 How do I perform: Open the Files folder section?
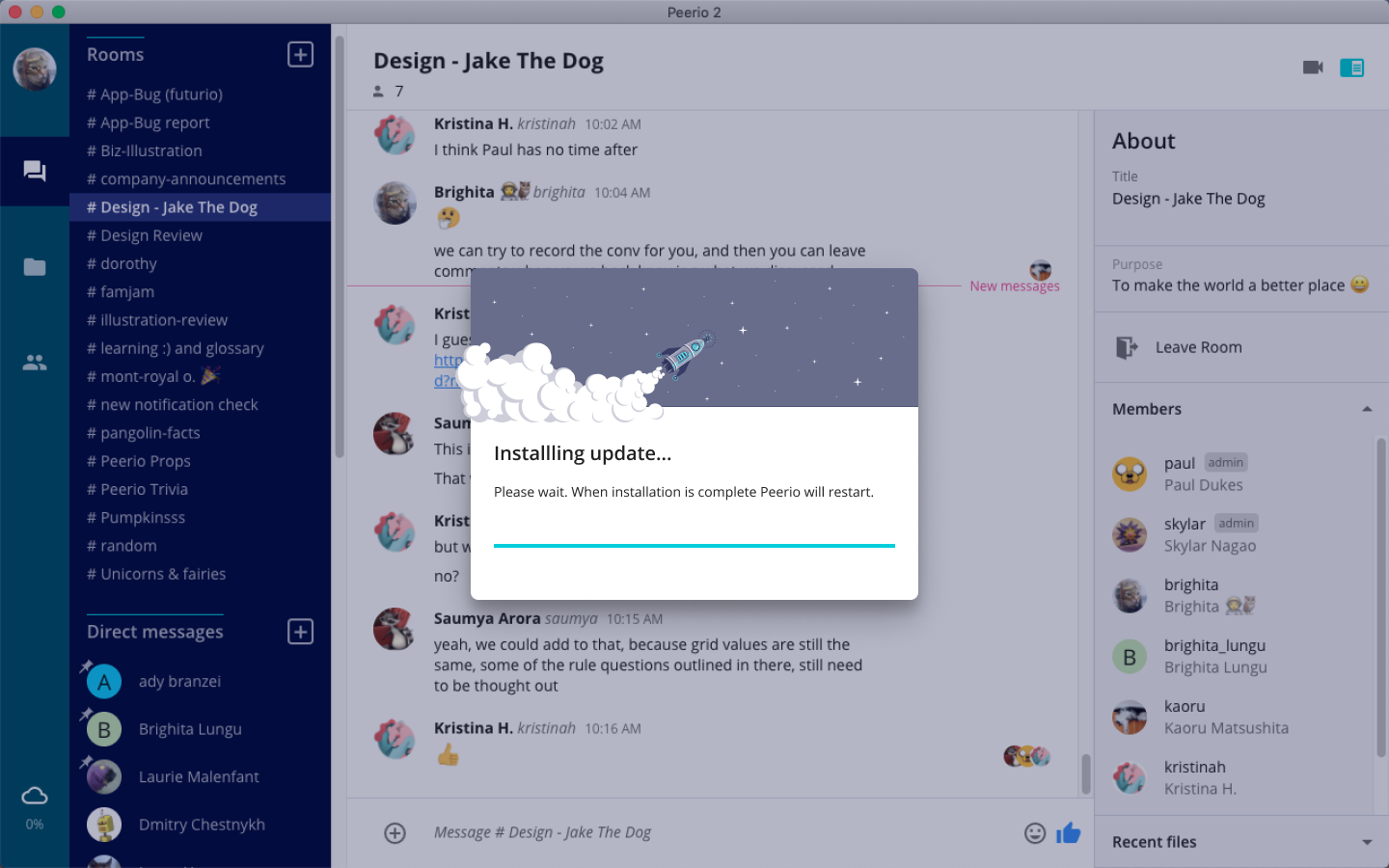click(35, 267)
